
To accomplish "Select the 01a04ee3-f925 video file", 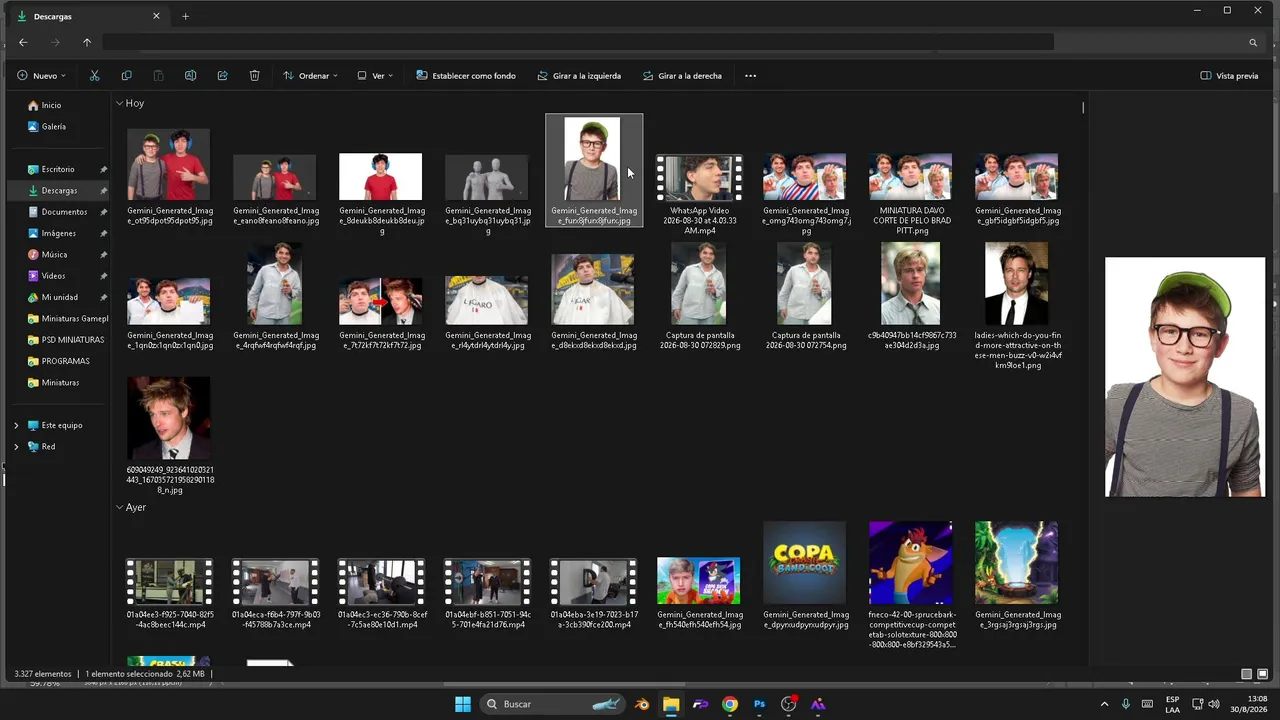I will [170, 594].
